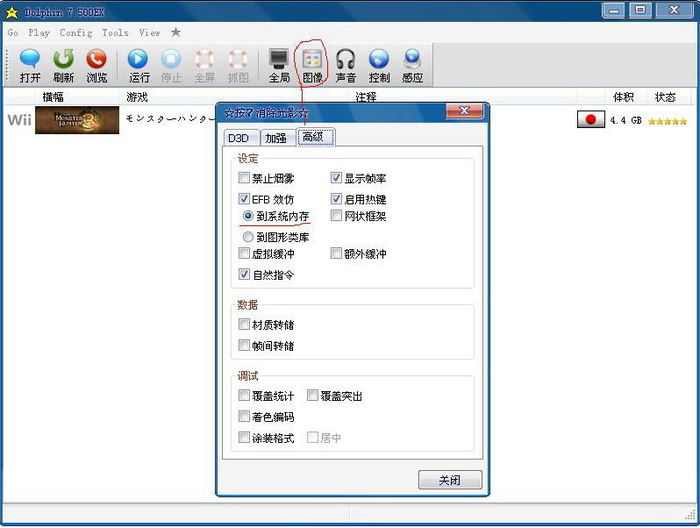Image resolution: width=700 pixels, height=528 pixels.
Task: Enable 网状框架 checkbox
Action: [x=336, y=216]
